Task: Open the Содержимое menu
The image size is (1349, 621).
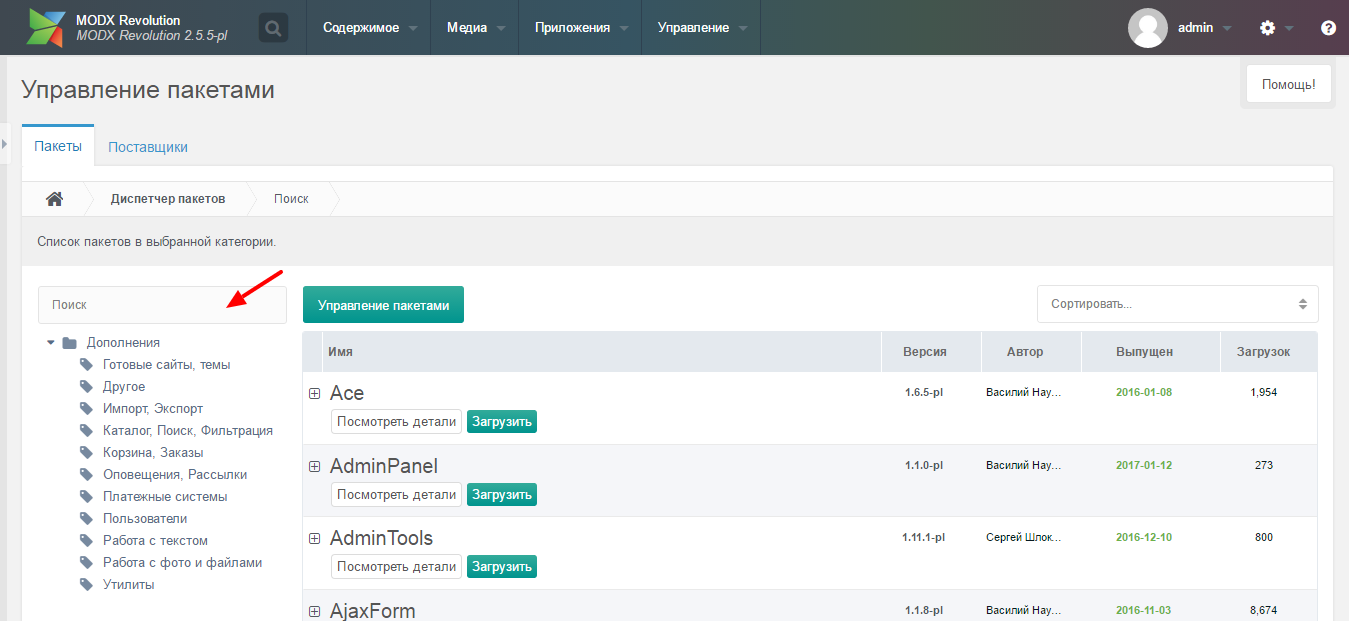Action: [370, 28]
